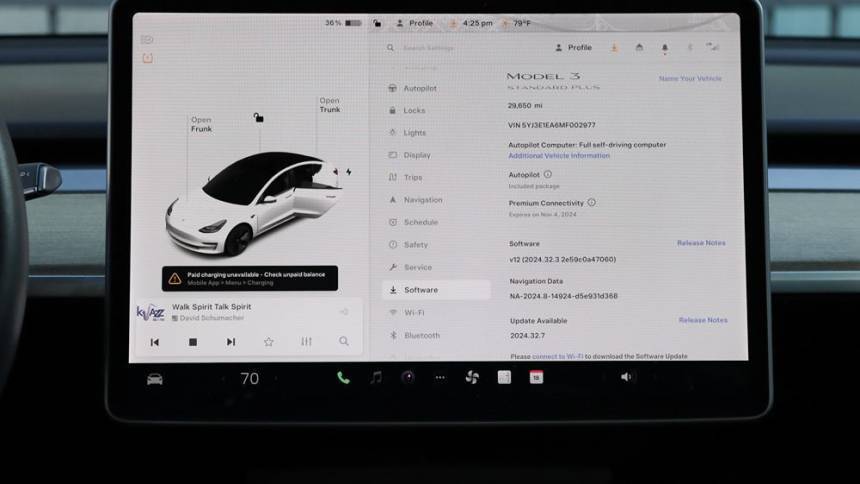Tap the lock icon in top status bar
Viewport: 860px width, 484px height.
(377, 23)
